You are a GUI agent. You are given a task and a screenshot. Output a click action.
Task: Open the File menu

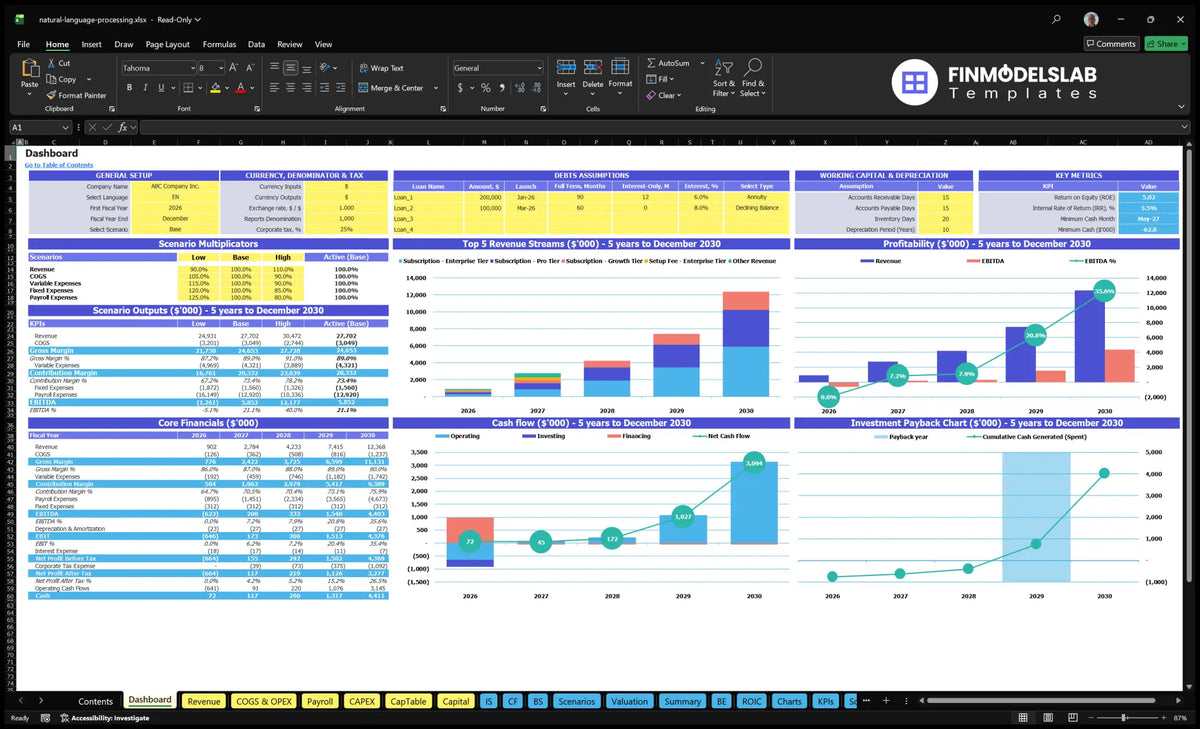[23, 44]
